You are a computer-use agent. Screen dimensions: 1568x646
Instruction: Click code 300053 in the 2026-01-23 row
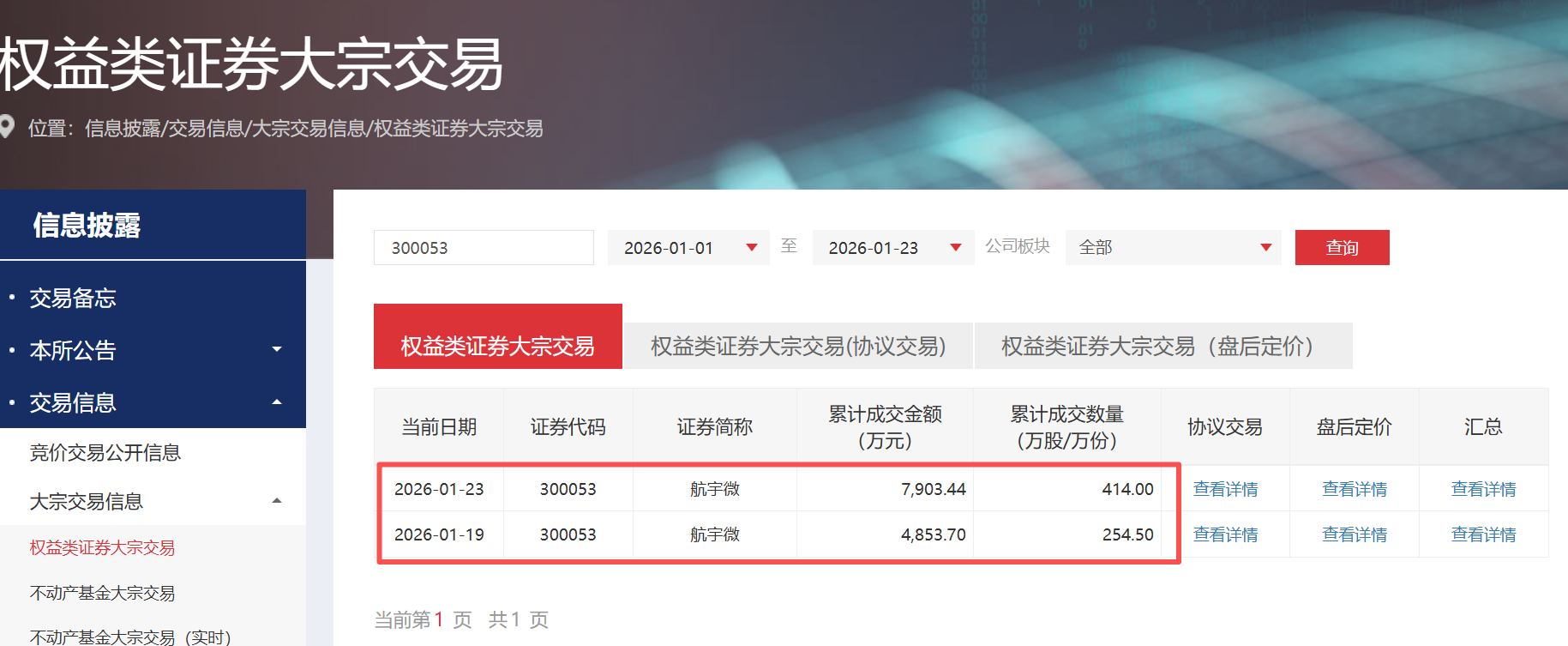pos(568,489)
